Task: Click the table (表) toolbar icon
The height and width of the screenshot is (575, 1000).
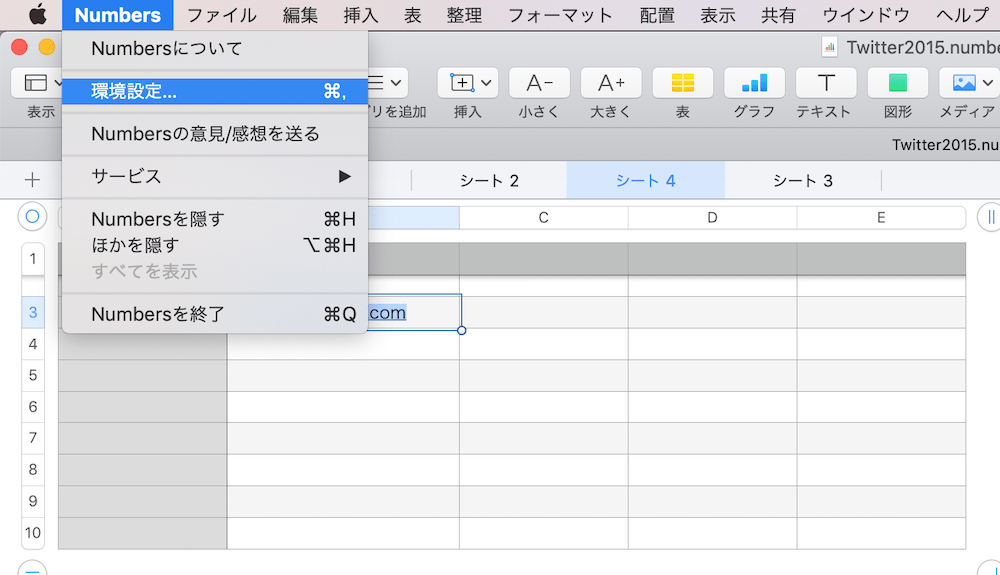Action: pos(682,83)
